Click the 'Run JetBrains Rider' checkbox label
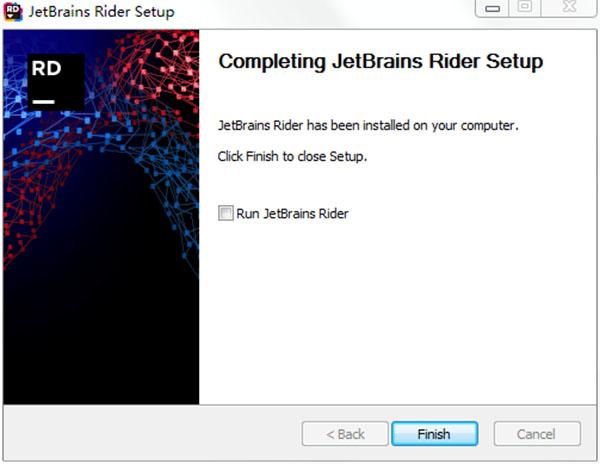 pos(292,213)
